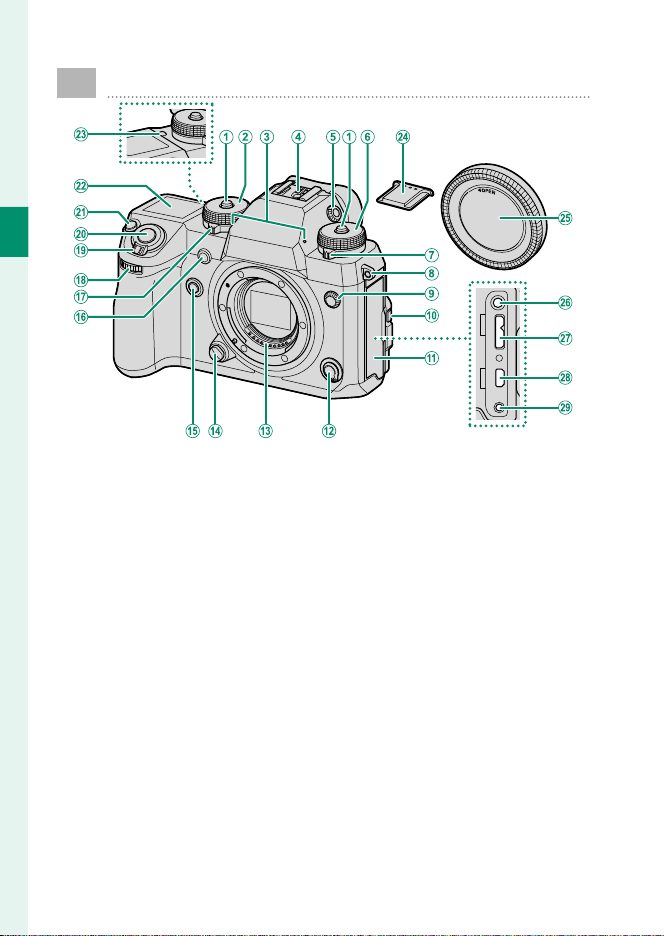The image size is (664, 936).
Task: Select the dark green section tab on left edge
Action: pyautogui.click(x=14, y=232)
